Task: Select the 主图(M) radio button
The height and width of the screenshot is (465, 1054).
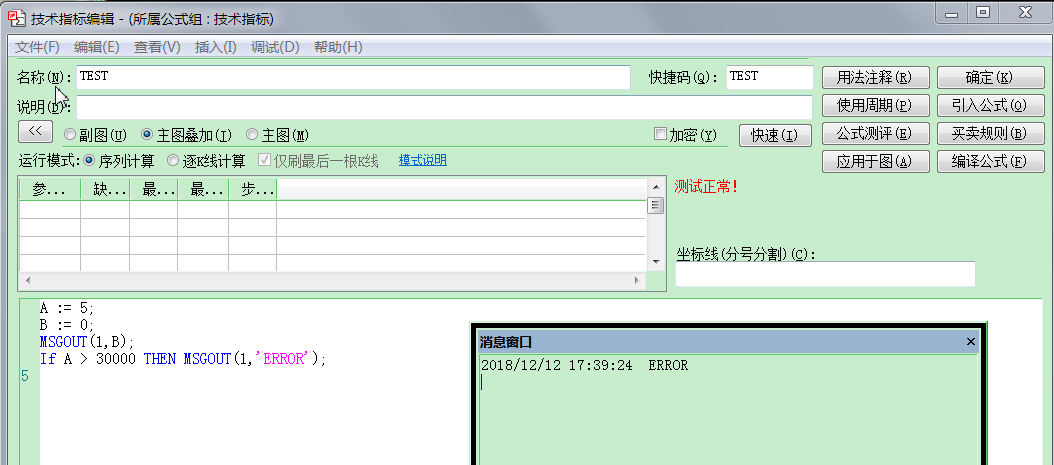Action: [x=252, y=134]
